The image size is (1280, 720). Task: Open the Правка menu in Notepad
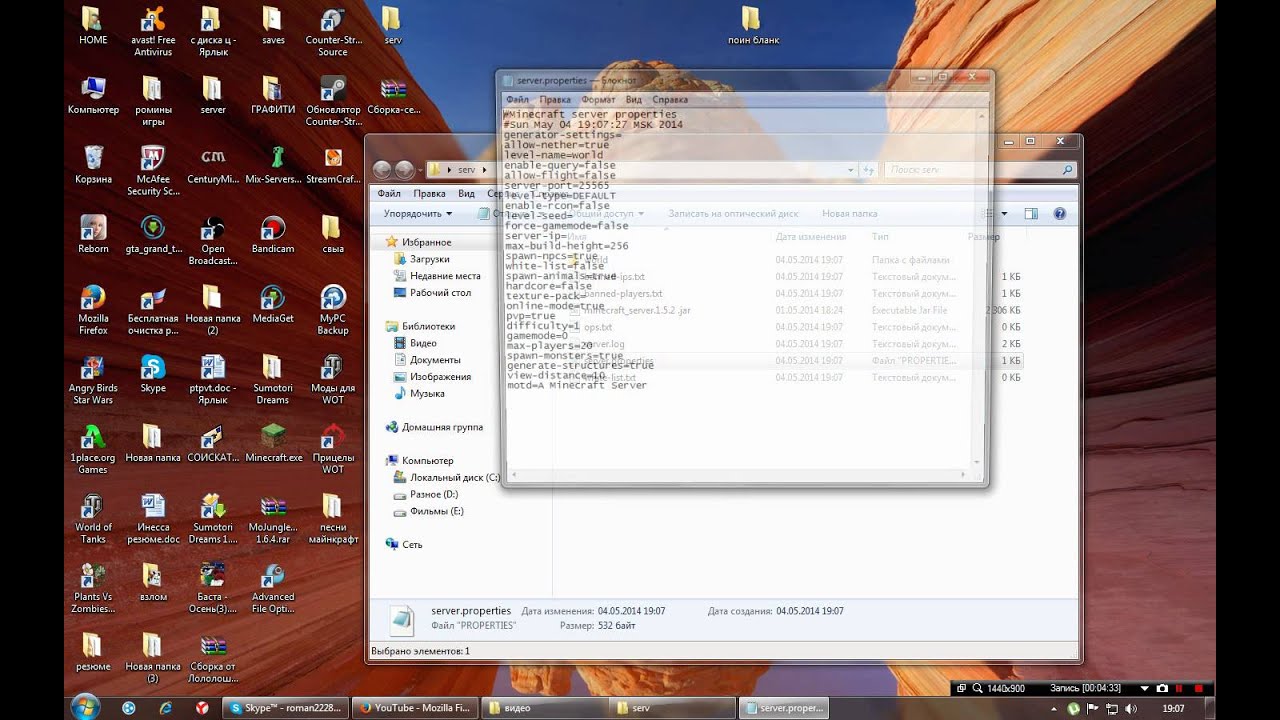click(x=555, y=100)
